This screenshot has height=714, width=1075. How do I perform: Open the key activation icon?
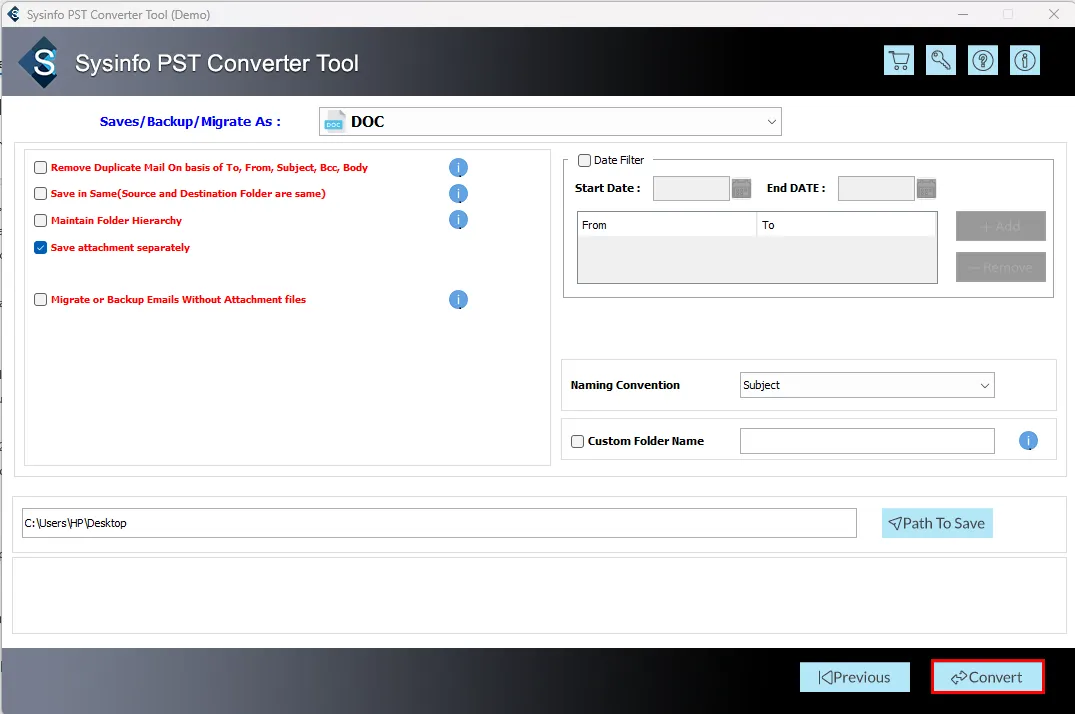coord(941,61)
